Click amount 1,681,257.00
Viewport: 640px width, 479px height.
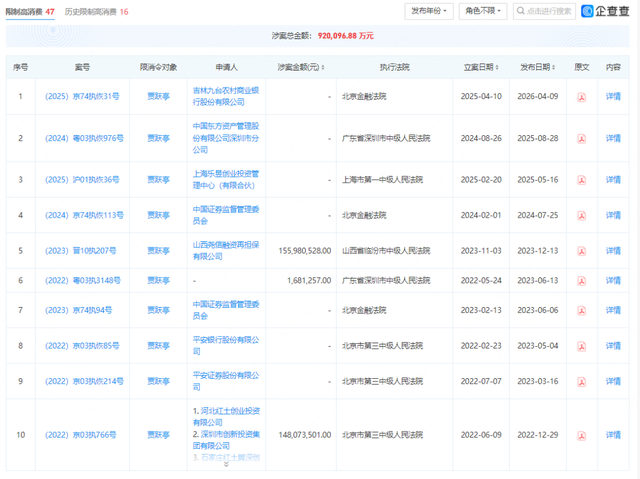tap(309, 281)
